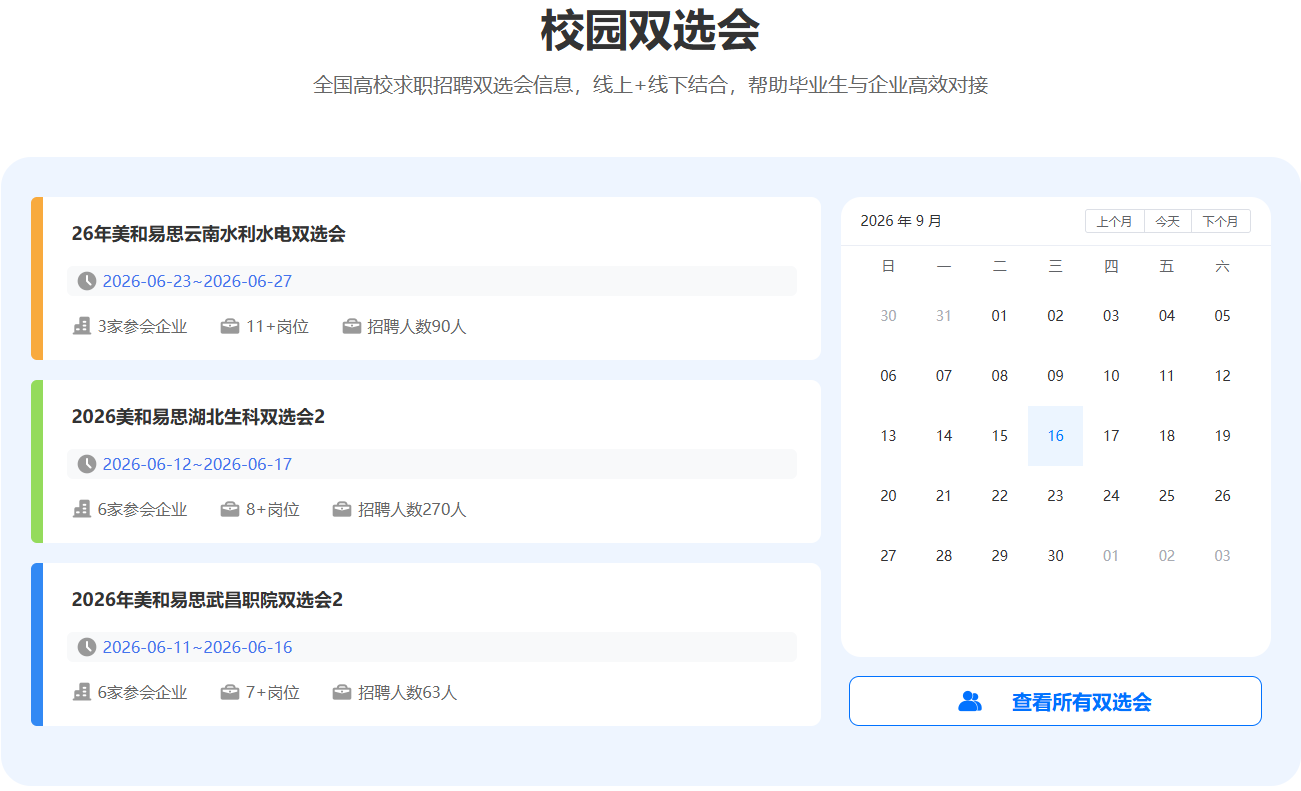Open 2026美和易思湖北生科双选会2 fair title
1301x791 pixels.
click(198, 417)
